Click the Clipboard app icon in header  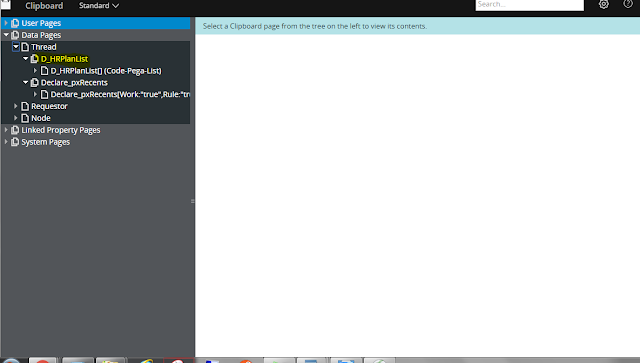(6, 4)
